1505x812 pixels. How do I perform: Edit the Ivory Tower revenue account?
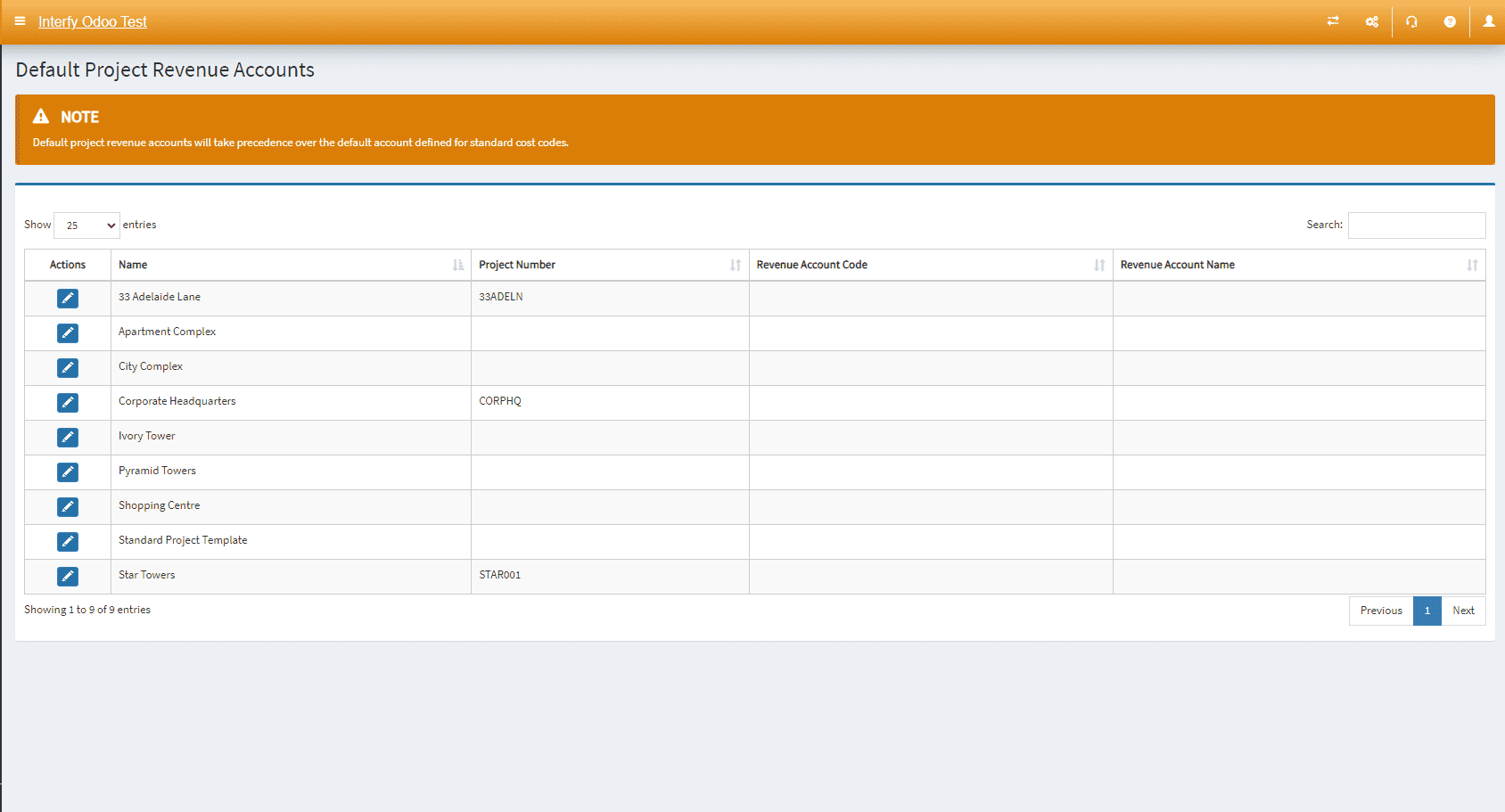(68, 438)
